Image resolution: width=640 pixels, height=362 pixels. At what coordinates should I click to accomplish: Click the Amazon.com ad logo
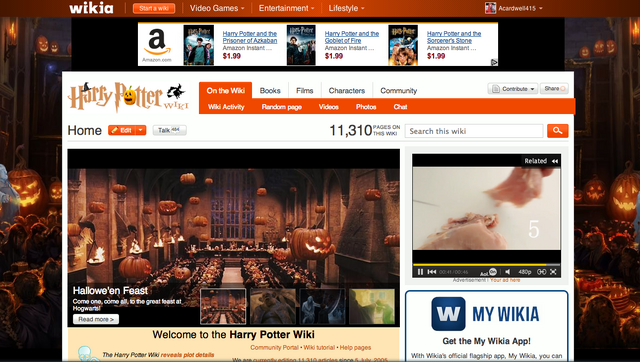157,45
